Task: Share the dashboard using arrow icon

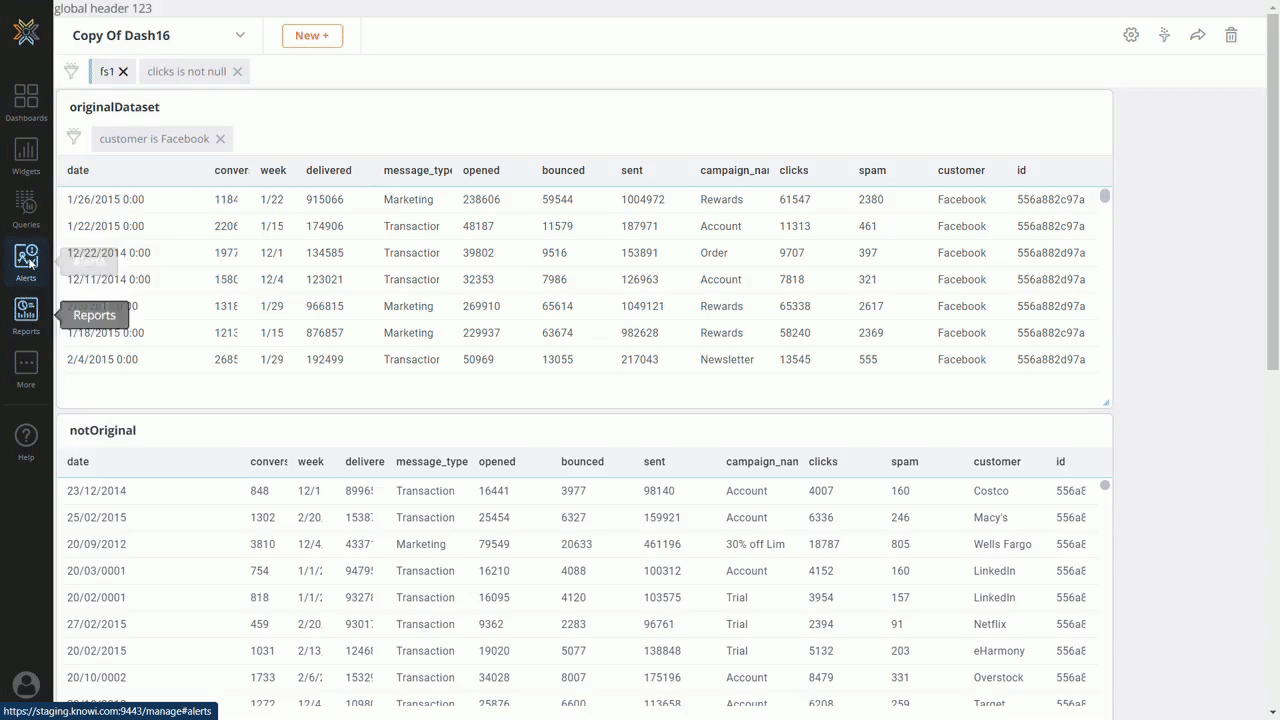Action: pos(1197,35)
